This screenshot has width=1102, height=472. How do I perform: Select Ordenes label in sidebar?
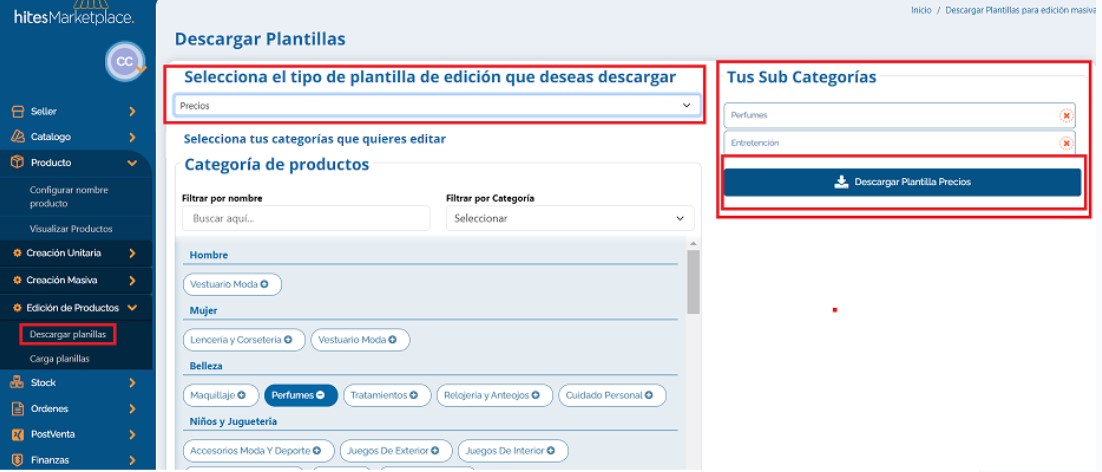[49, 409]
